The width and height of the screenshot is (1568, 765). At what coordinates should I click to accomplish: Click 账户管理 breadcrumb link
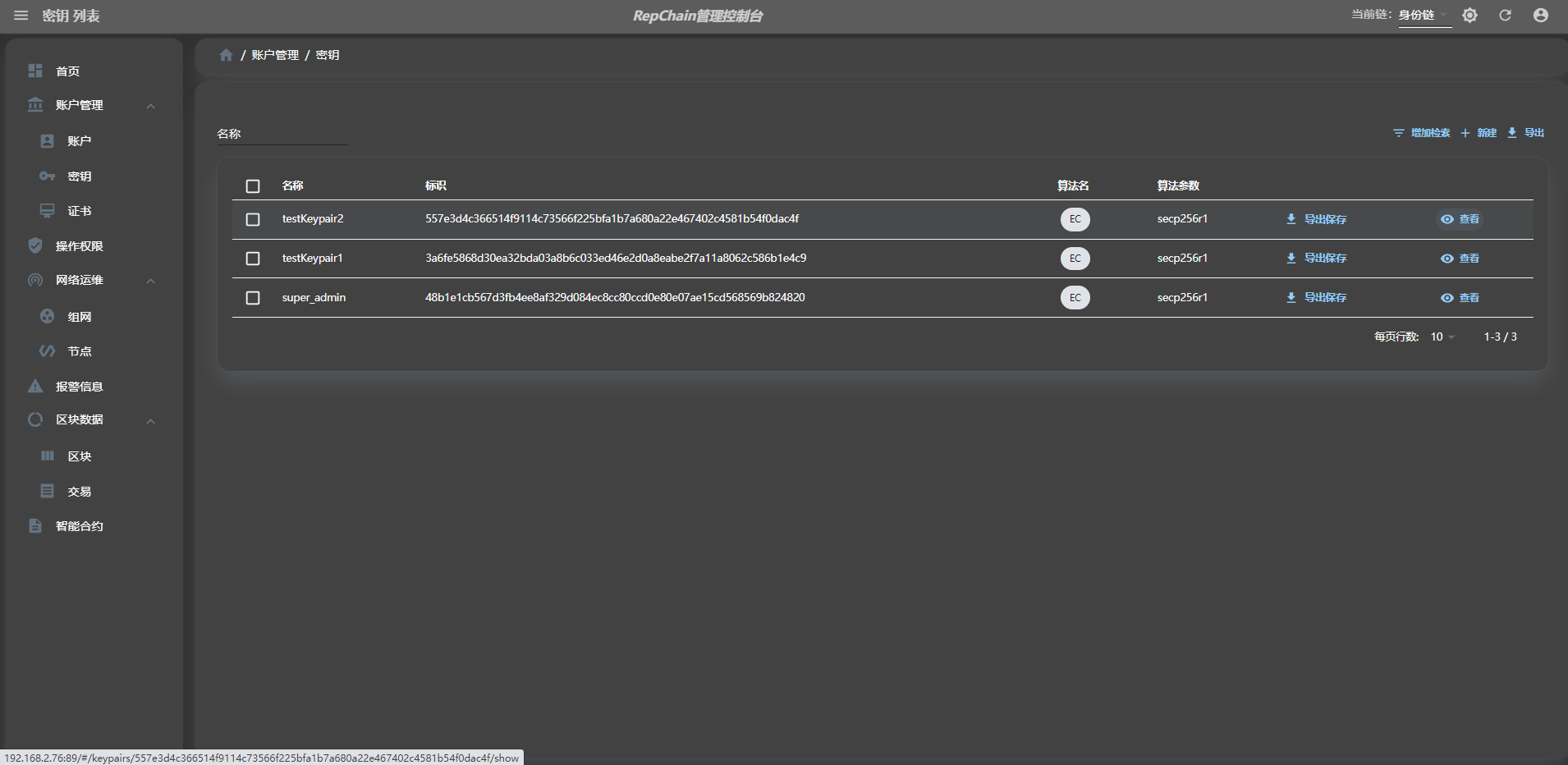275,55
